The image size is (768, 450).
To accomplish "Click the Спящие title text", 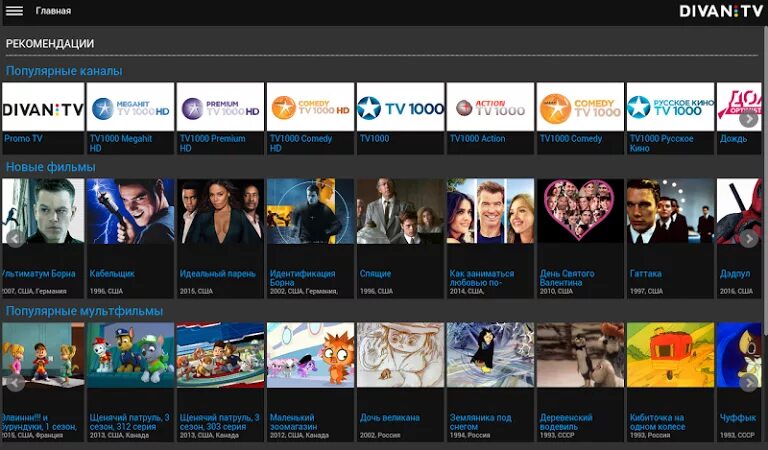I will pos(375,273).
